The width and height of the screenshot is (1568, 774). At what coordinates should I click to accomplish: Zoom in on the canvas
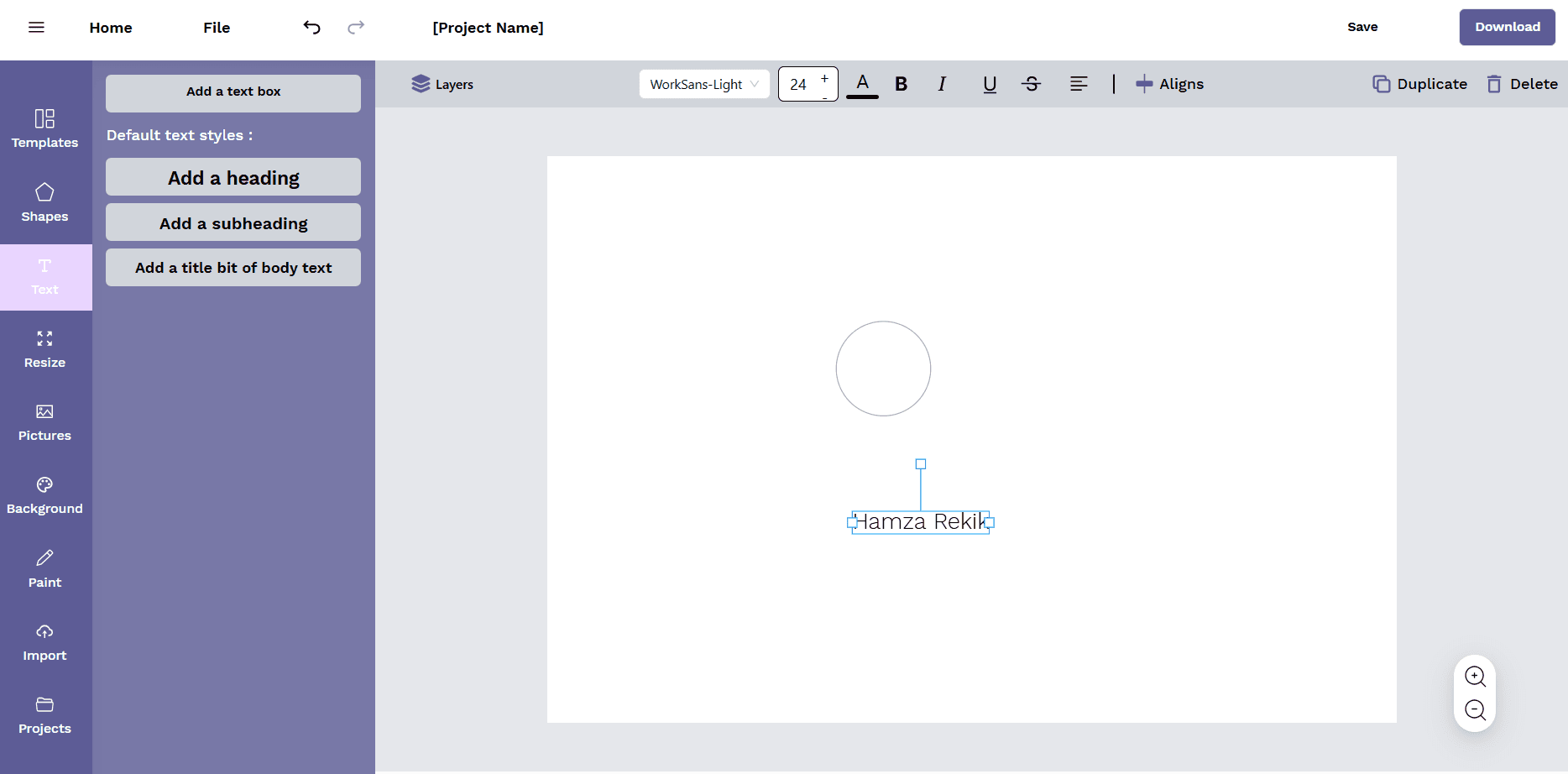pyautogui.click(x=1475, y=677)
